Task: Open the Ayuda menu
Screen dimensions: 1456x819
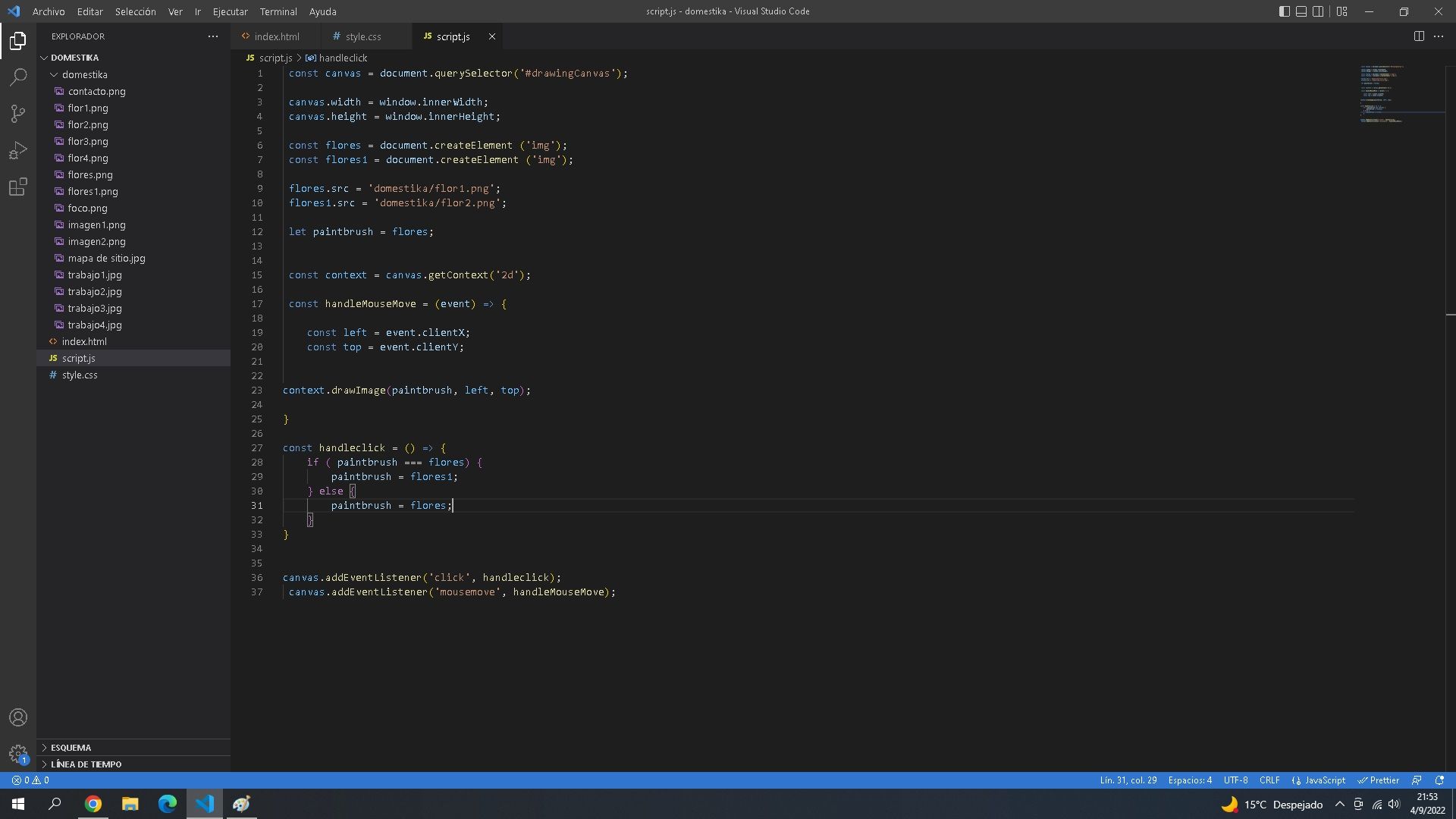Action: (322, 11)
